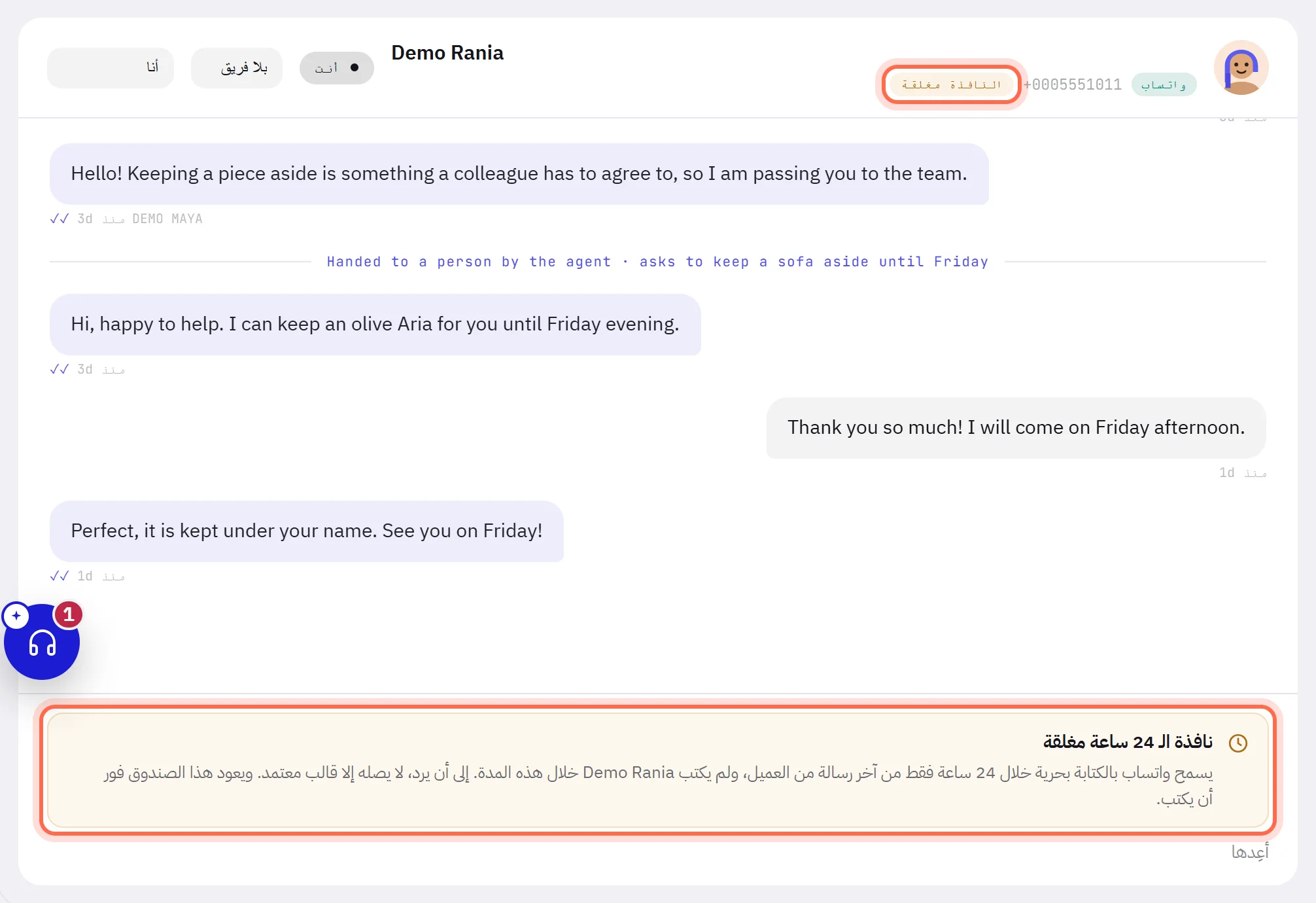Click read checkmarks under the 'Perfect' message
This screenshot has height=903, width=1316.
60,576
